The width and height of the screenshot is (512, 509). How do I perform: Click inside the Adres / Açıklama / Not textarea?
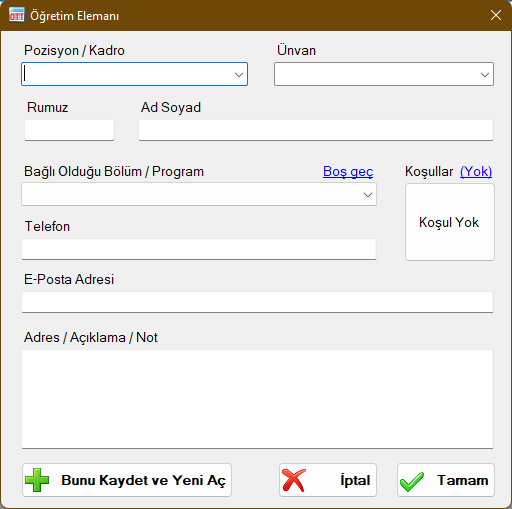257,399
